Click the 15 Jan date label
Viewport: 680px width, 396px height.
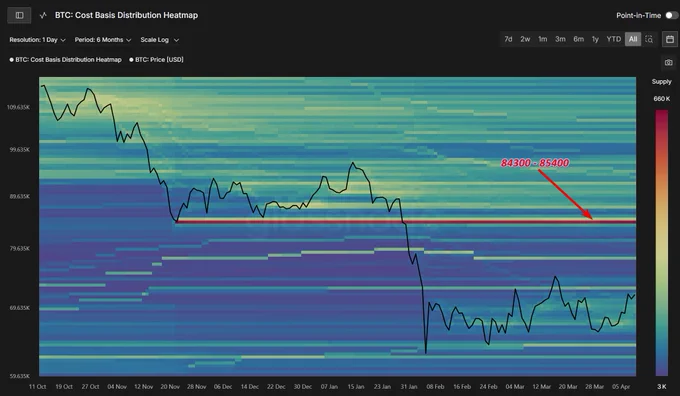click(356, 386)
